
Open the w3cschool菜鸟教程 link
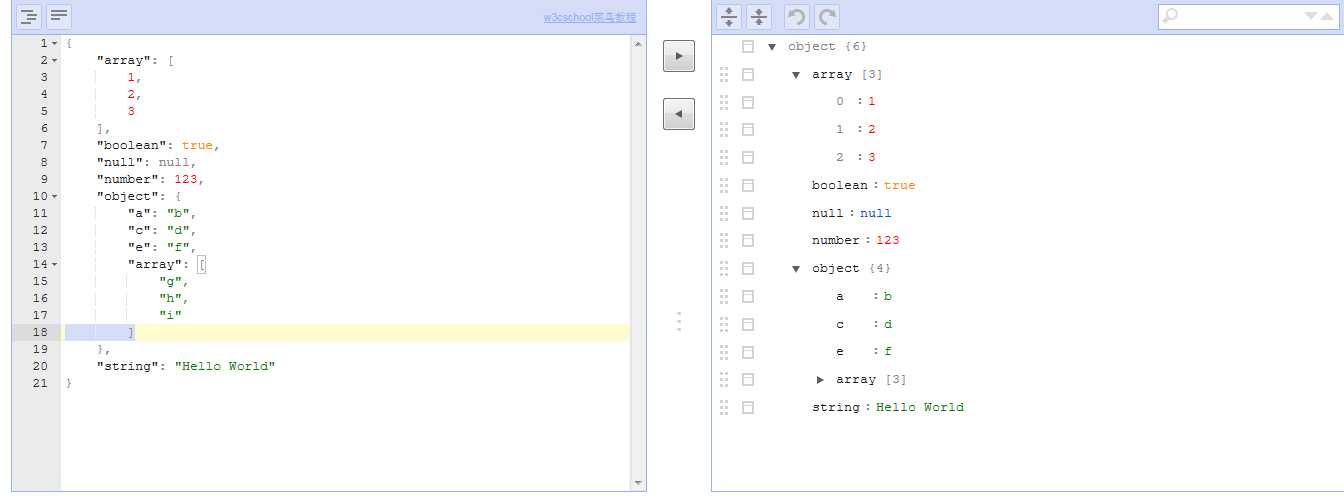click(590, 17)
